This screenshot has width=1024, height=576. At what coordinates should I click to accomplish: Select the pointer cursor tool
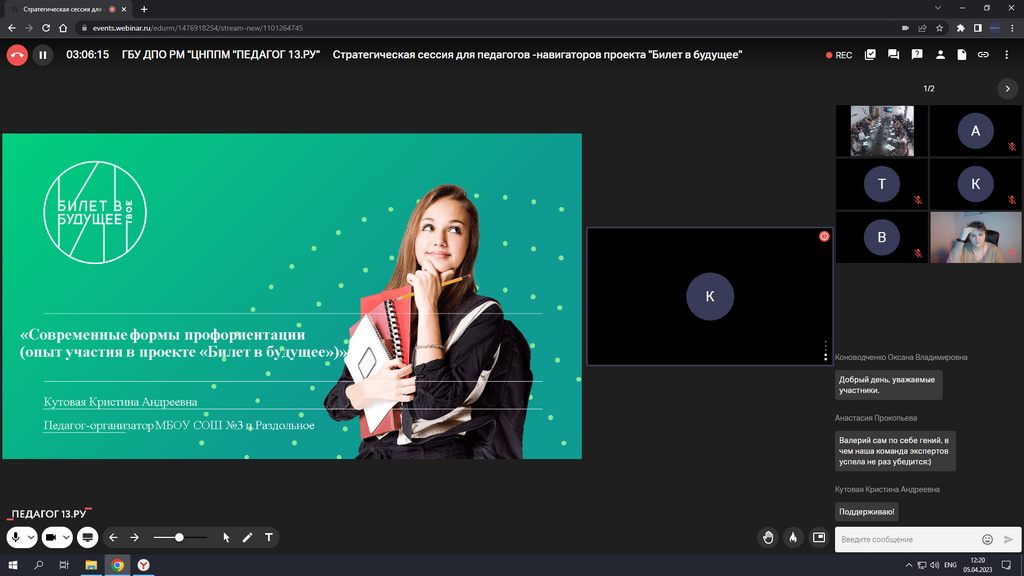pos(226,537)
